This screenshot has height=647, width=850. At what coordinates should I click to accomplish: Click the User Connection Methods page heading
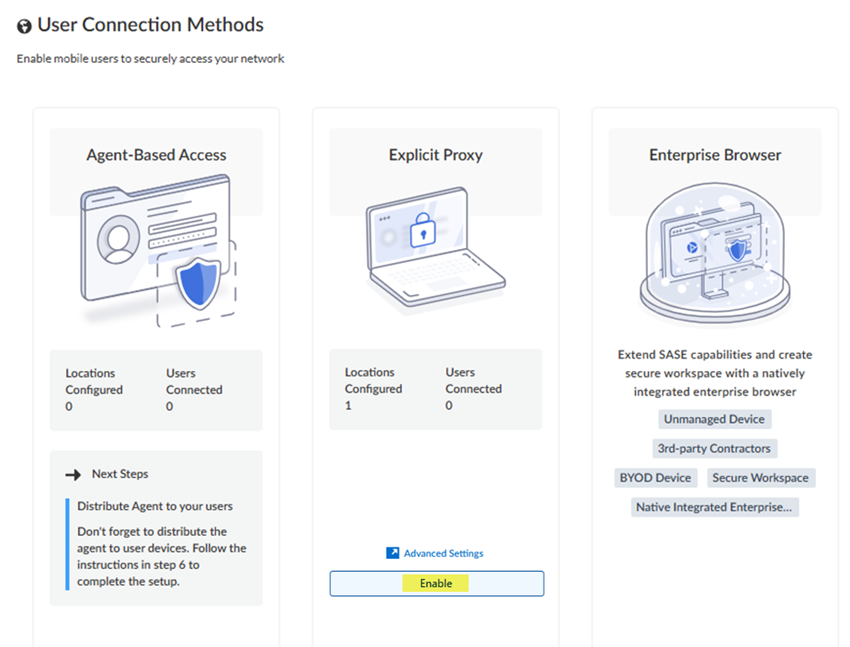(x=150, y=25)
